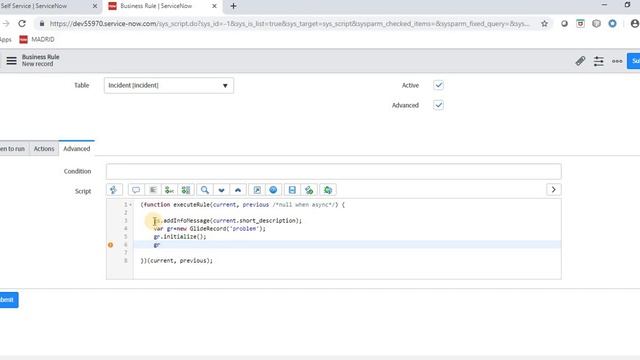This screenshot has height=360, width=640.
Task: Click the Business Rule New record title
Action: click(40, 60)
